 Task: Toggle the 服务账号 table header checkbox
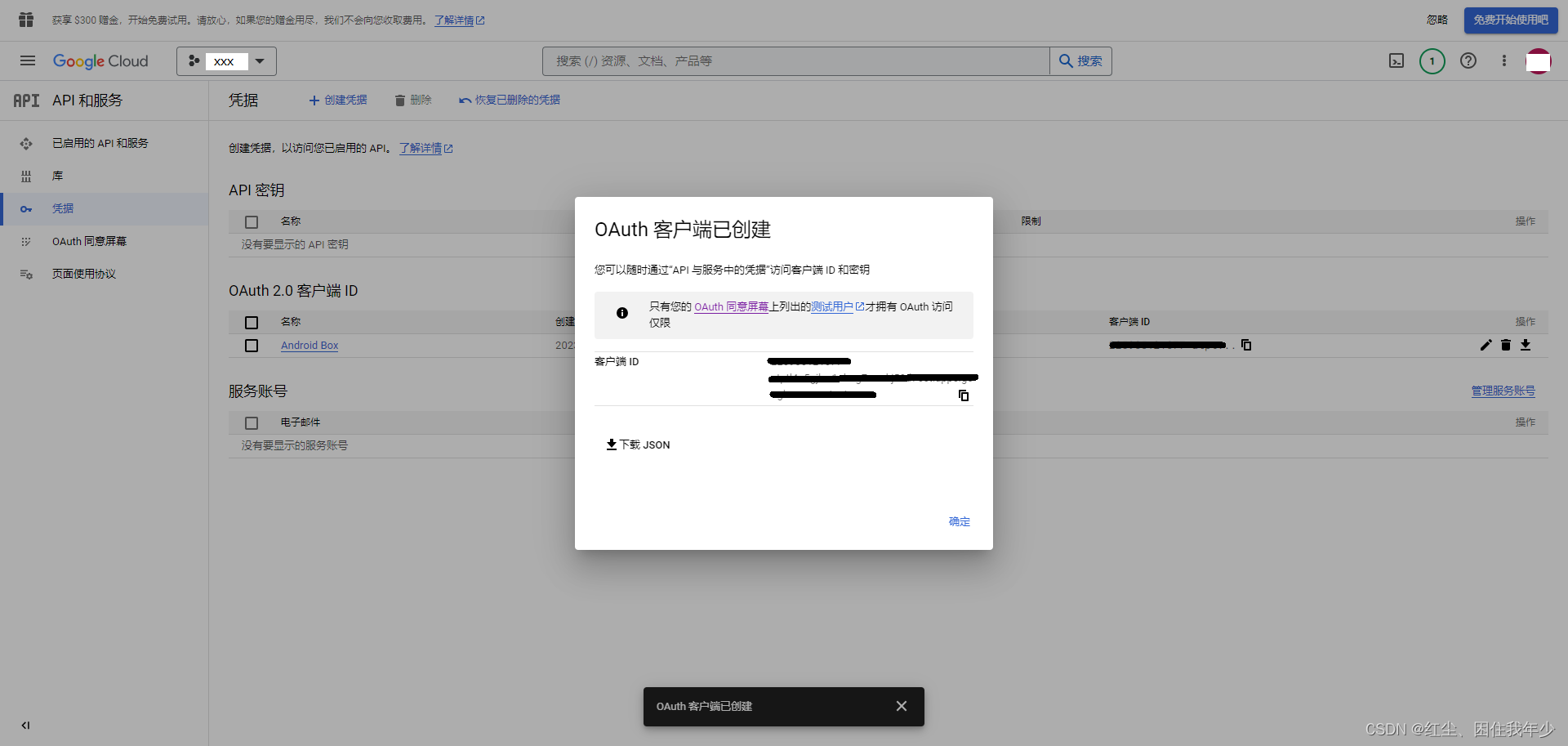[x=252, y=423]
